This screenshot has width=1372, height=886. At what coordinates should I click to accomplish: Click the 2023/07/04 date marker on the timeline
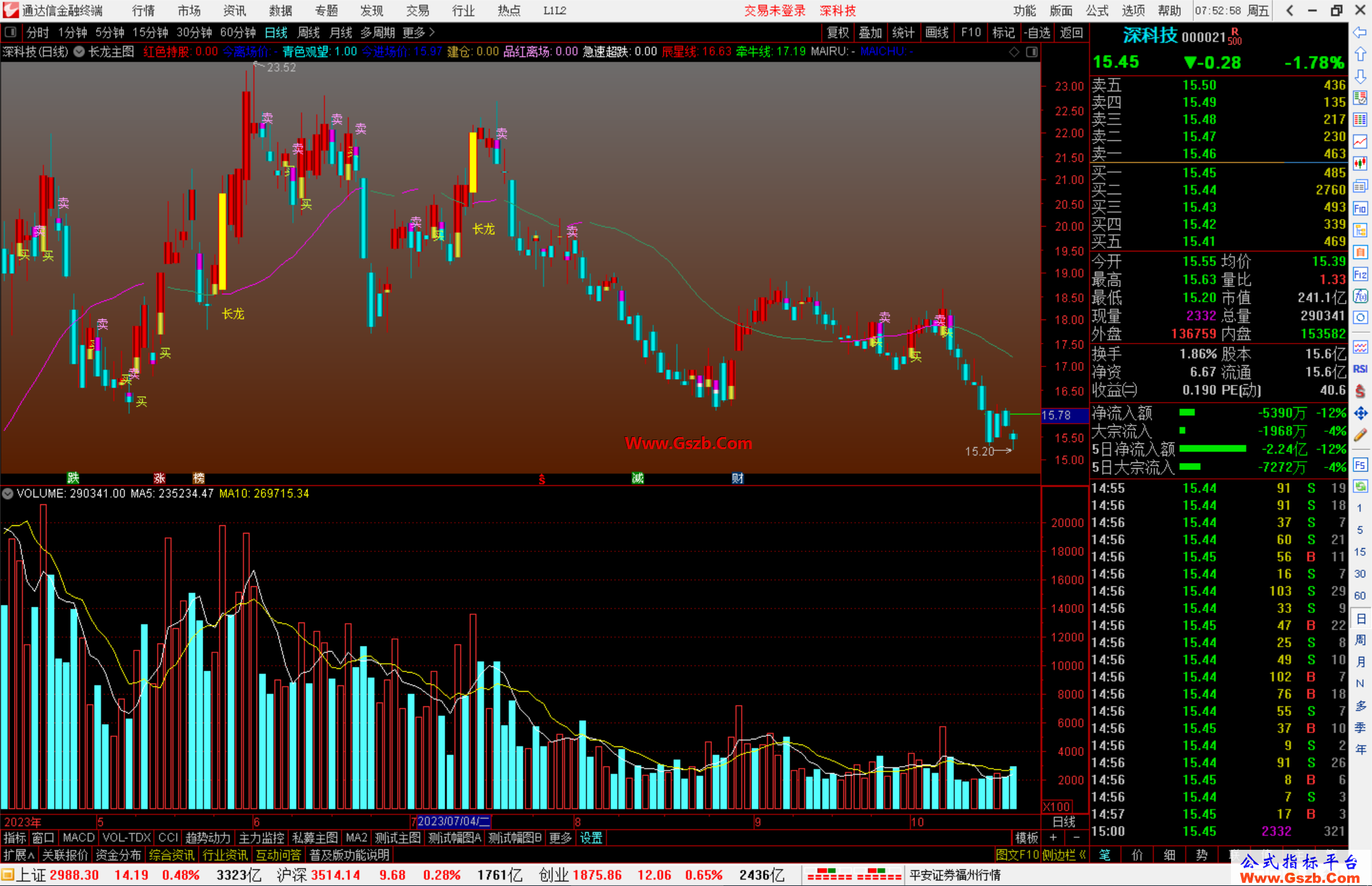(454, 822)
